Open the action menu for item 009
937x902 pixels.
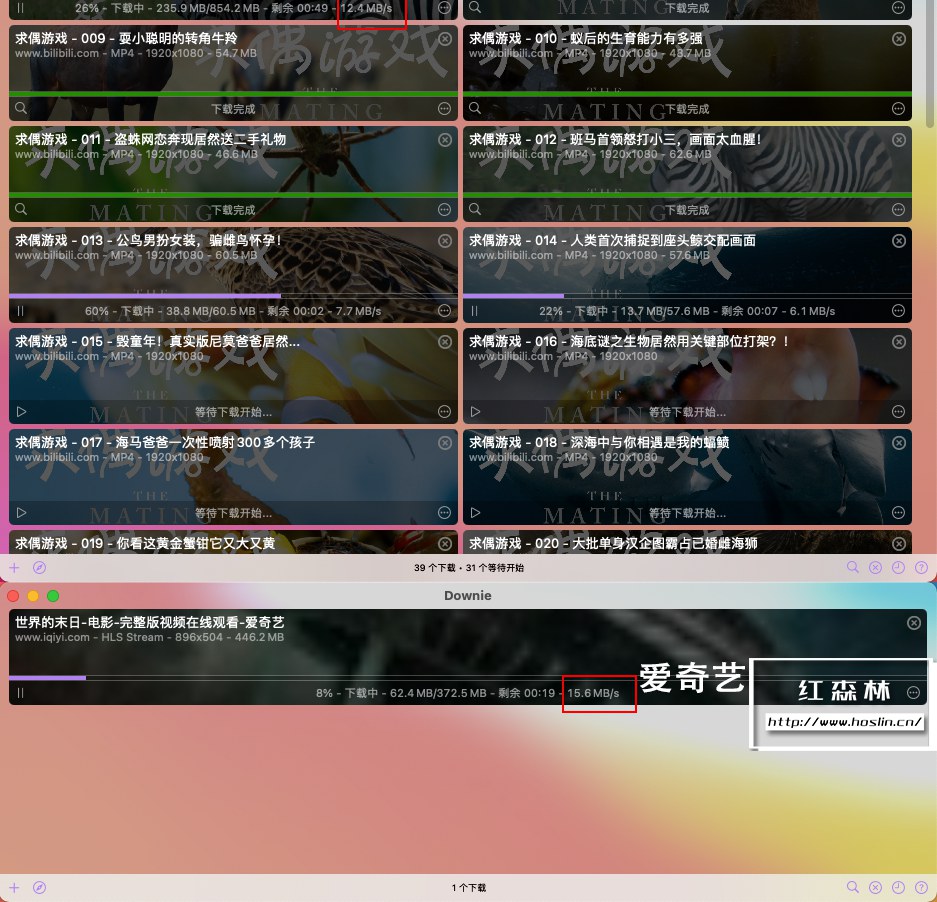pyautogui.click(x=444, y=108)
